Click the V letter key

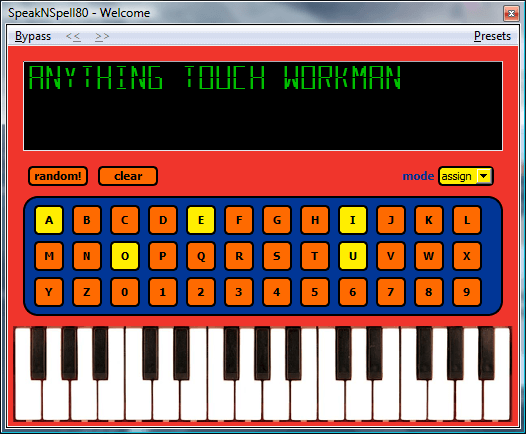tap(391, 256)
